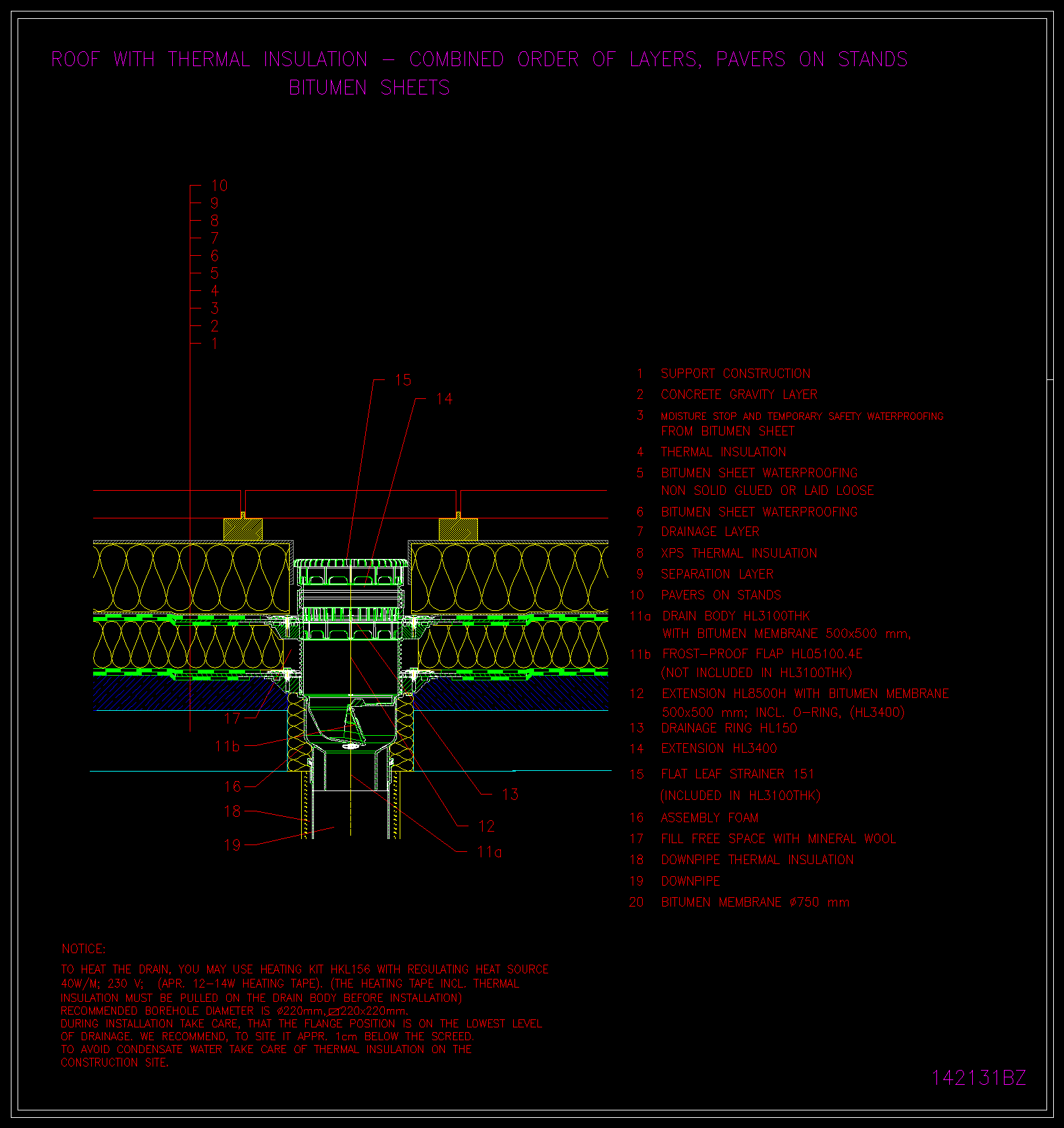Click legend entry 'BITUMEN MEMBRANE ø750 mm'

[x=755, y=902]
